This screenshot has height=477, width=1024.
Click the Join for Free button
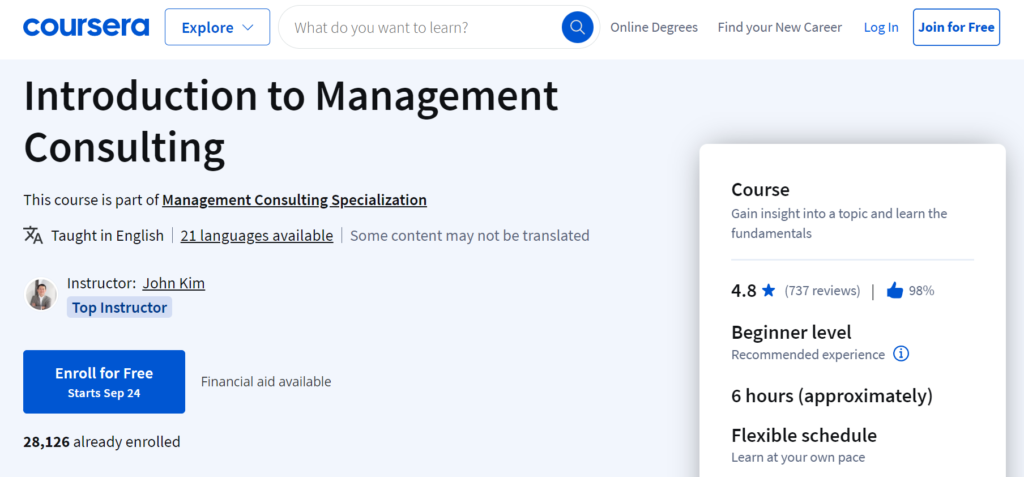pyautogui.click(x=956, y=27)
